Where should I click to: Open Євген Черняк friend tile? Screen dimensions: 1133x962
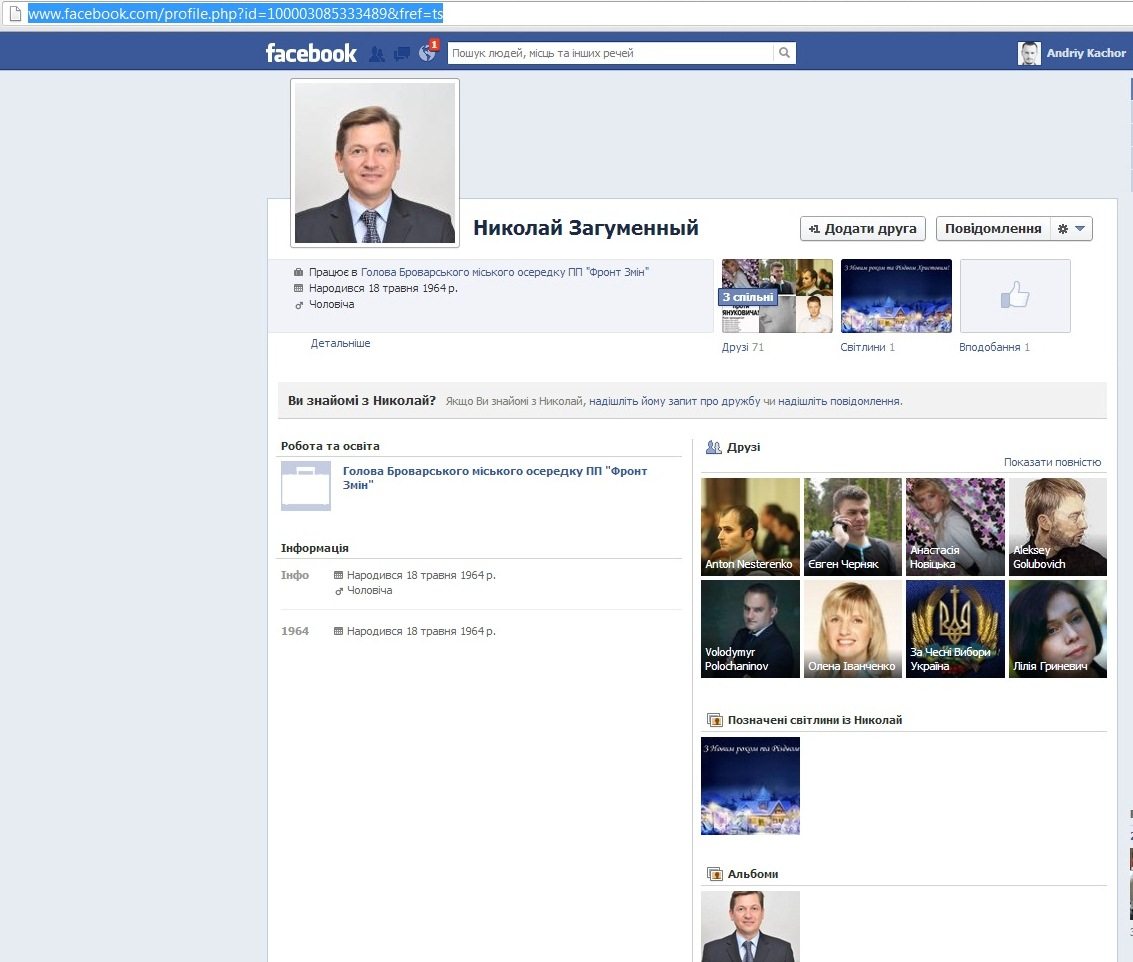[x=853, y=527]
